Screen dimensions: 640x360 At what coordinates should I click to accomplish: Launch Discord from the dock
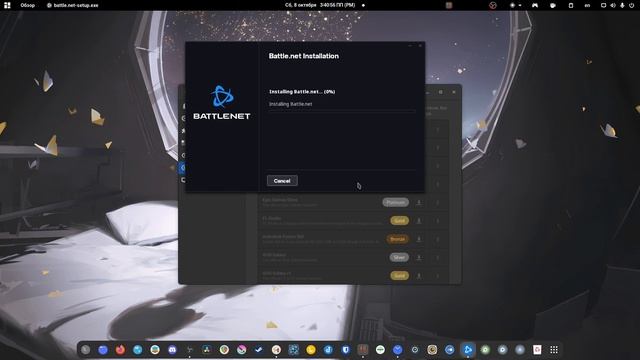tap(172, 350)
